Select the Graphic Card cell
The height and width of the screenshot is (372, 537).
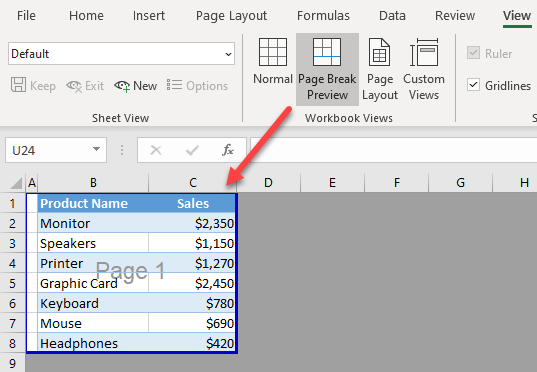pos(93,283)
